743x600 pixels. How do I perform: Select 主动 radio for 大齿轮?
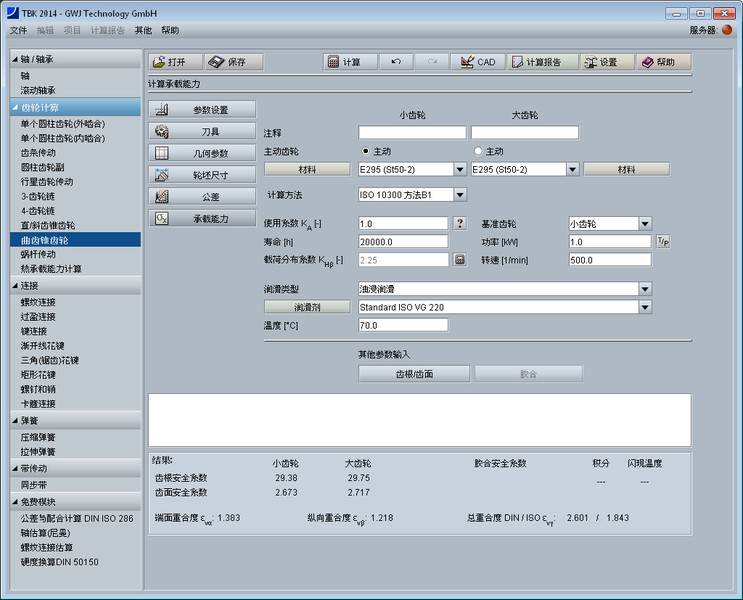point(477,151)
